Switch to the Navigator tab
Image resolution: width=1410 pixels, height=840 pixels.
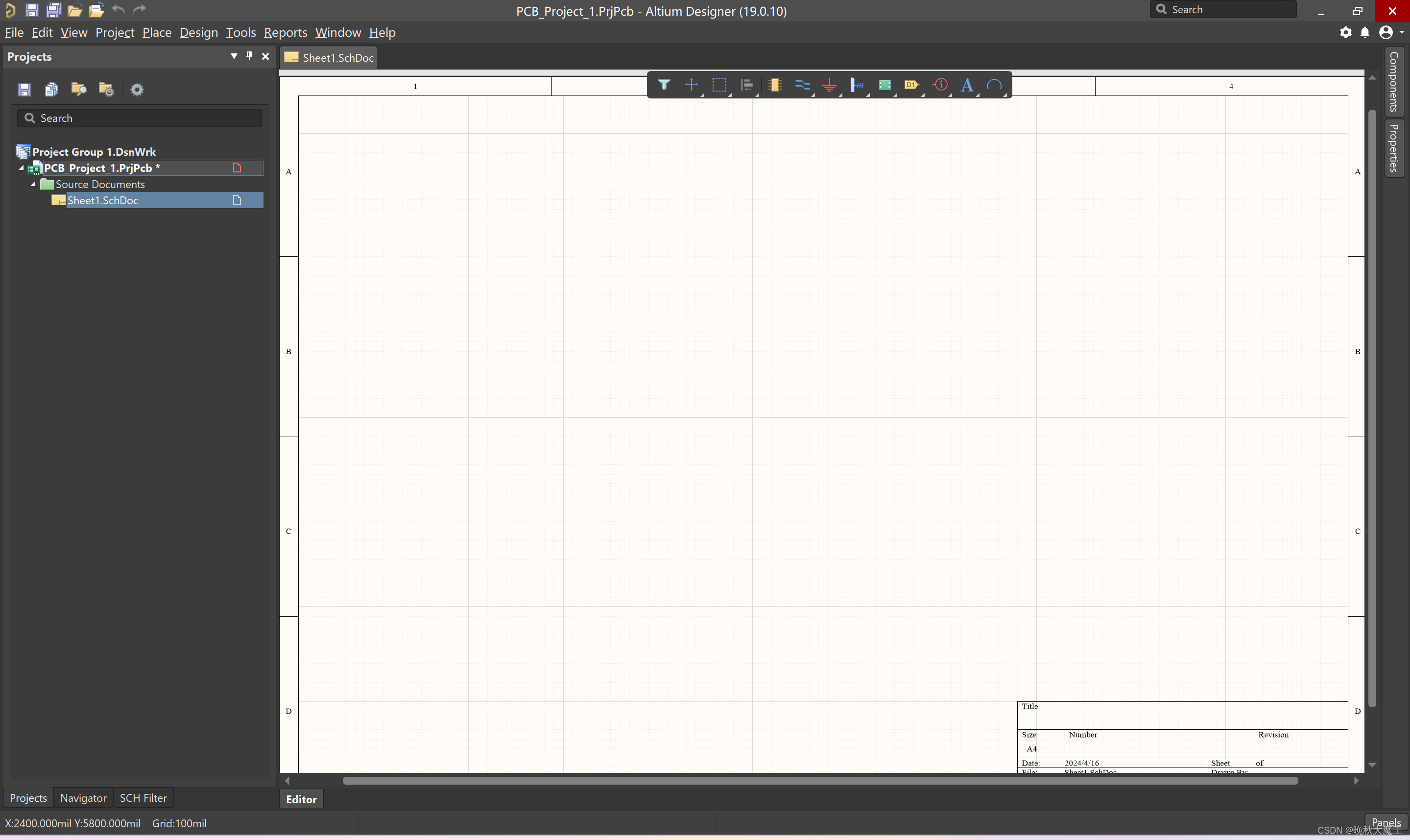click(x=83, y=797)
